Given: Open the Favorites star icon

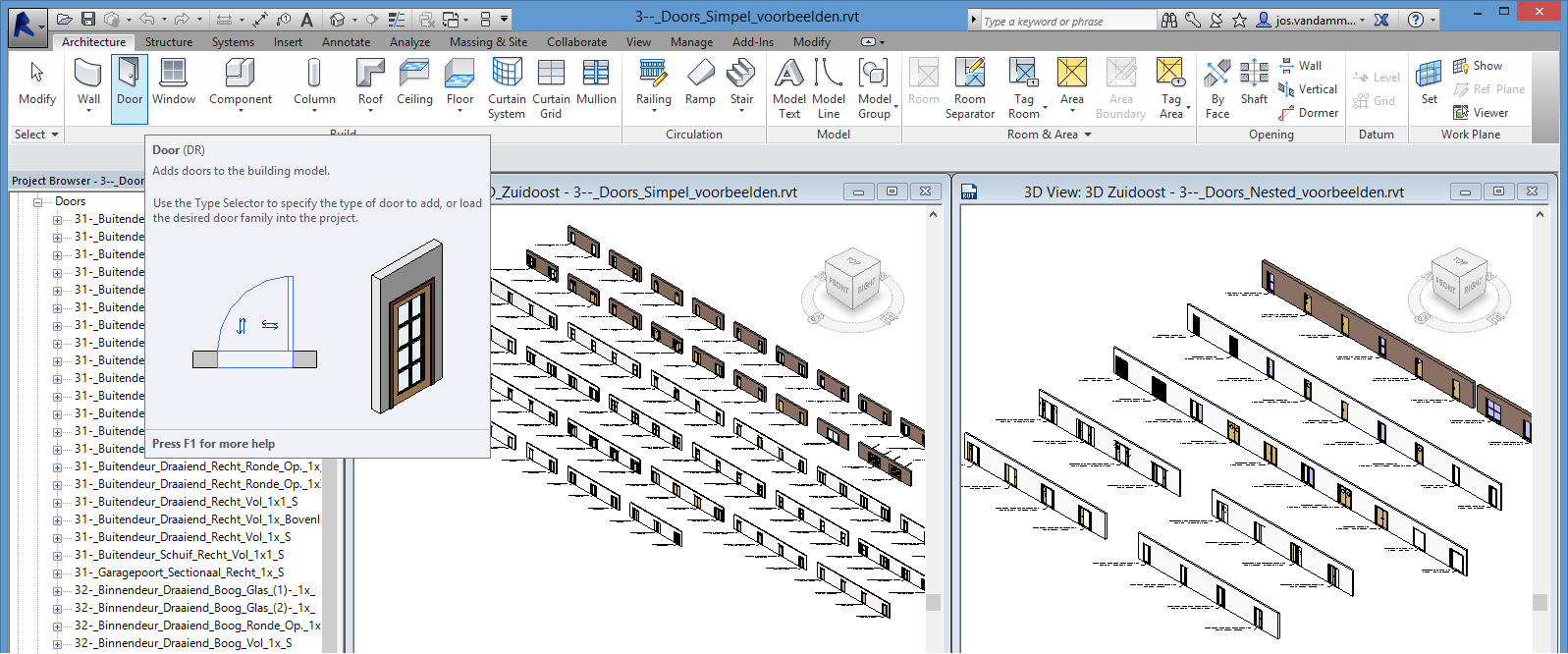Looking at the screenshot, I should pos(1240,19).
